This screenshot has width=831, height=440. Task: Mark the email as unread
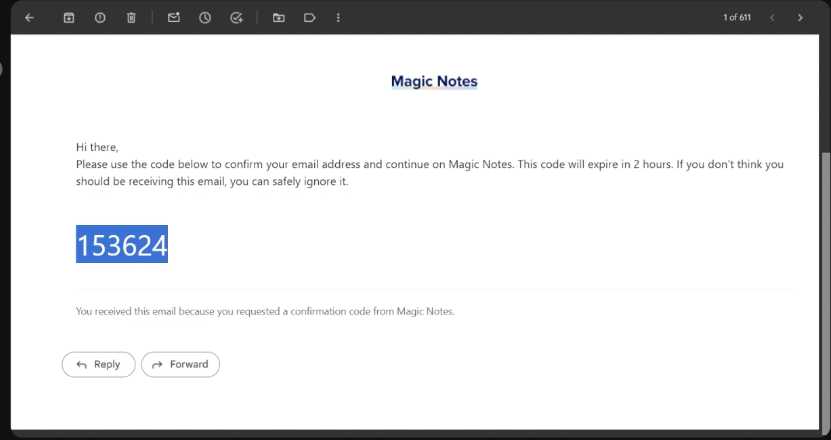coord(174,18)
